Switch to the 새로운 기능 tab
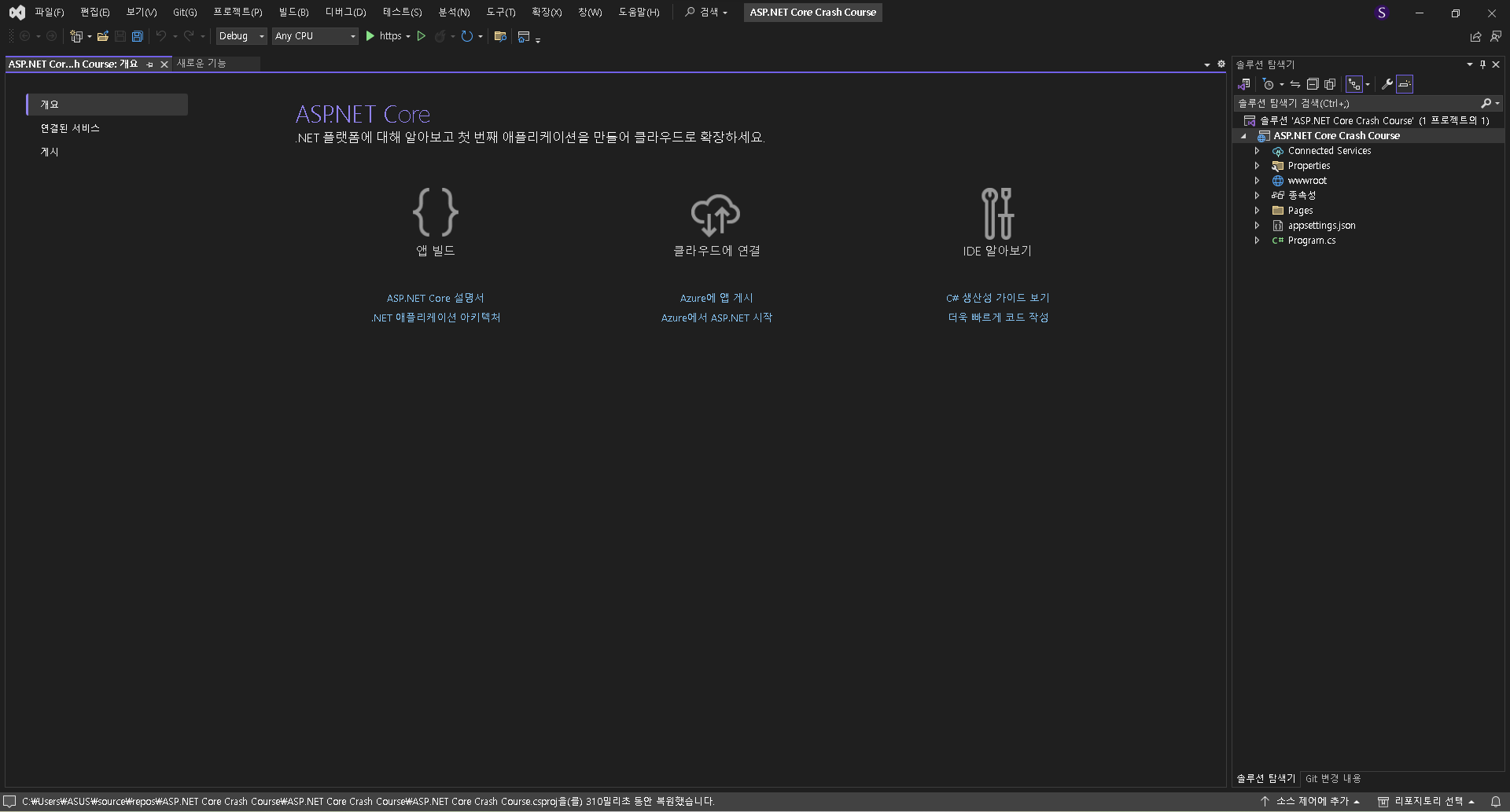This screenshot has width=1510, height=812. (x=201, y=64)
